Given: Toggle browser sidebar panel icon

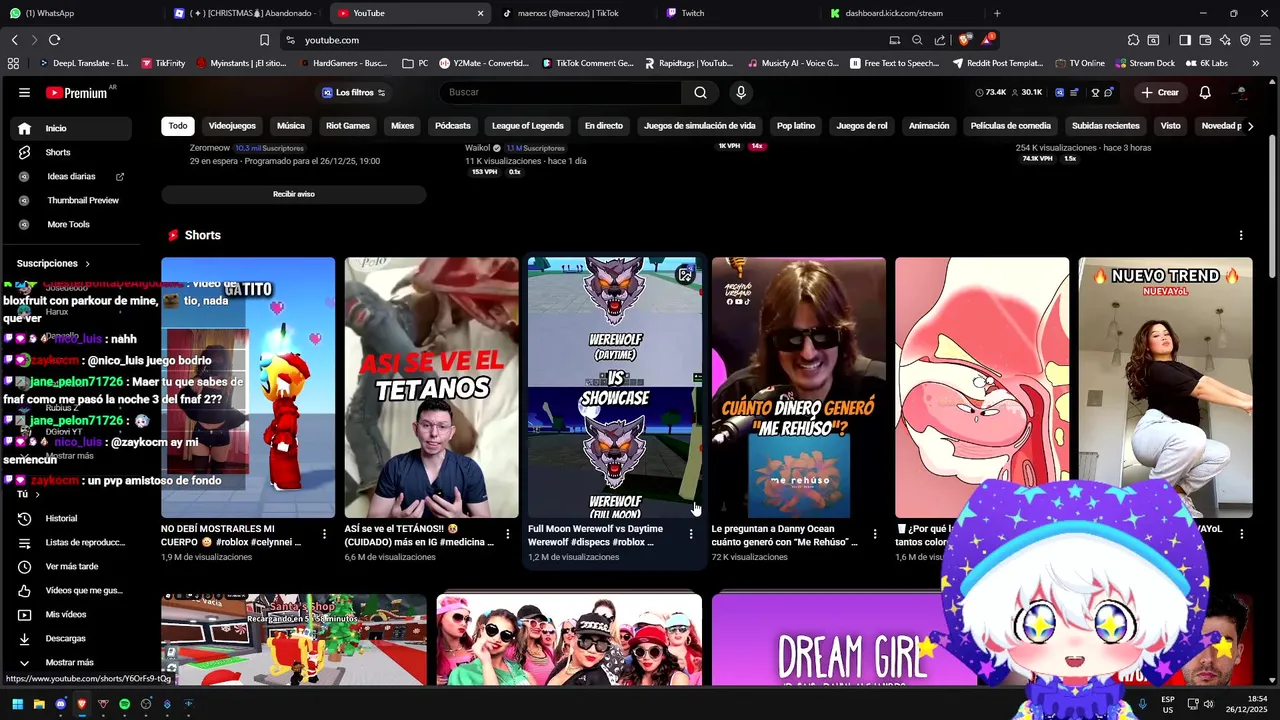Looking at the screenshot, I should tap(1185, 40).
